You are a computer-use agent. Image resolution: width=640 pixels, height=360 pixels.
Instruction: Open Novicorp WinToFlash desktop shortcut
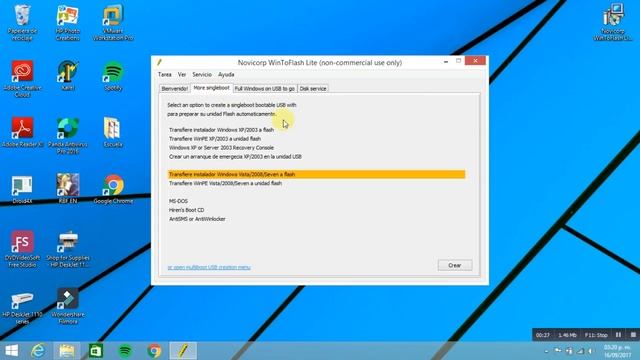click(x=613, y=22)
